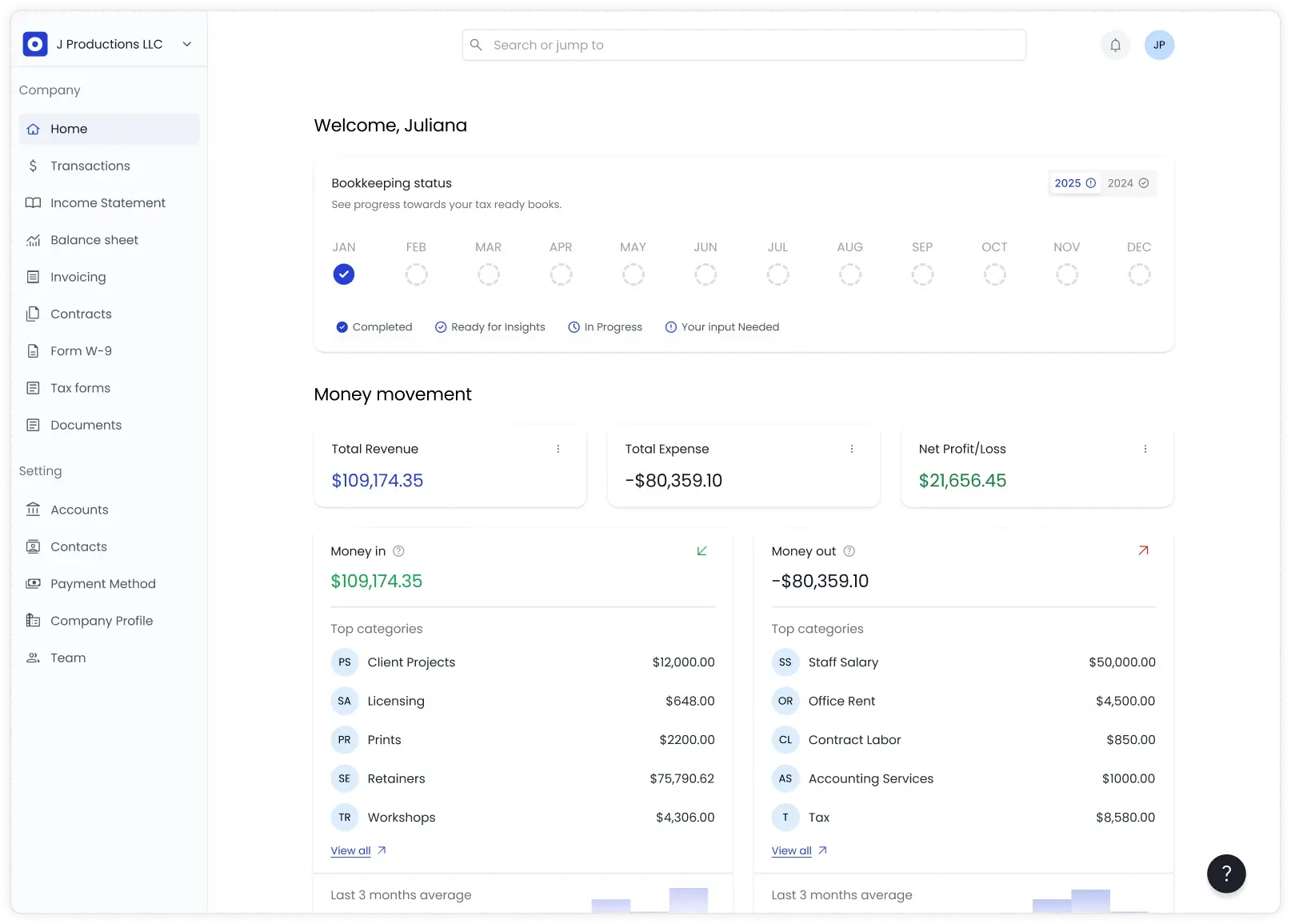Click the Company Profile building icon
The height and width of the screenshot is (924, 1291).
33,621
